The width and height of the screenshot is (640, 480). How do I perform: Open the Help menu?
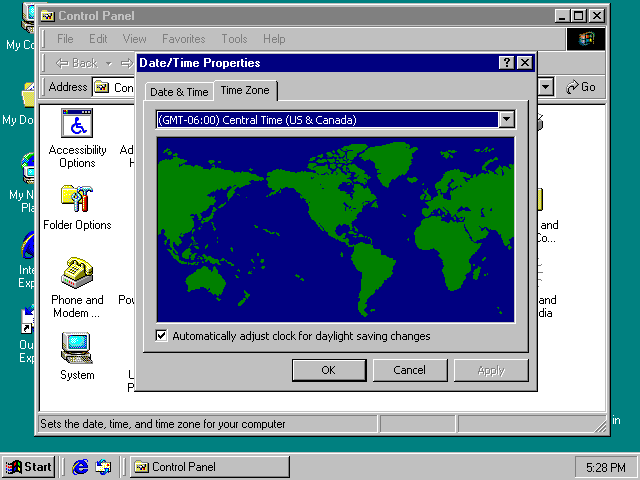(x=274, y=39)
